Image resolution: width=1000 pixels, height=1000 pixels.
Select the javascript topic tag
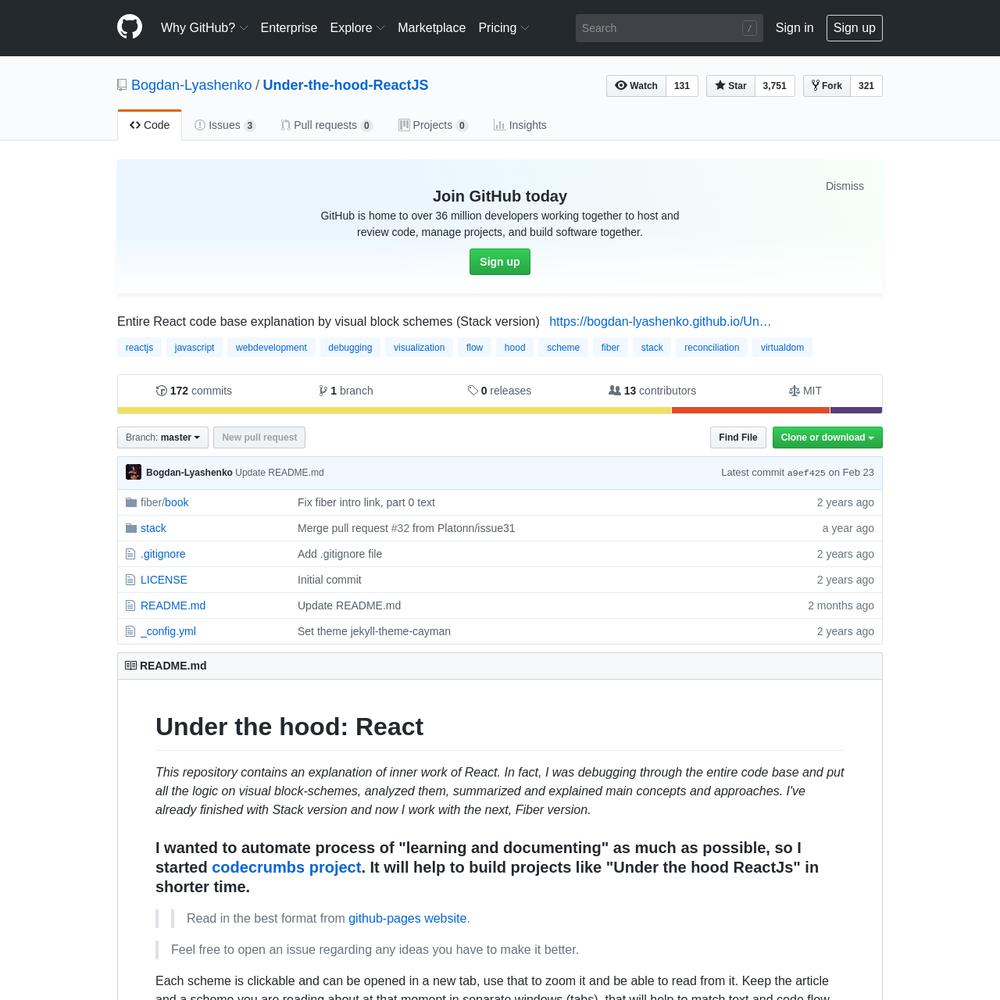195,348
